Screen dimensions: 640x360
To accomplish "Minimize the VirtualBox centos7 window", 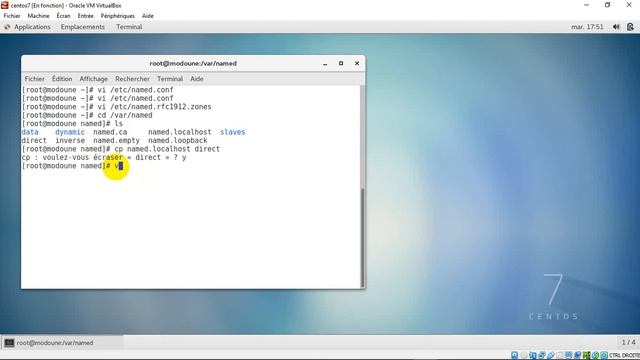I will click(x=587, y=5).
